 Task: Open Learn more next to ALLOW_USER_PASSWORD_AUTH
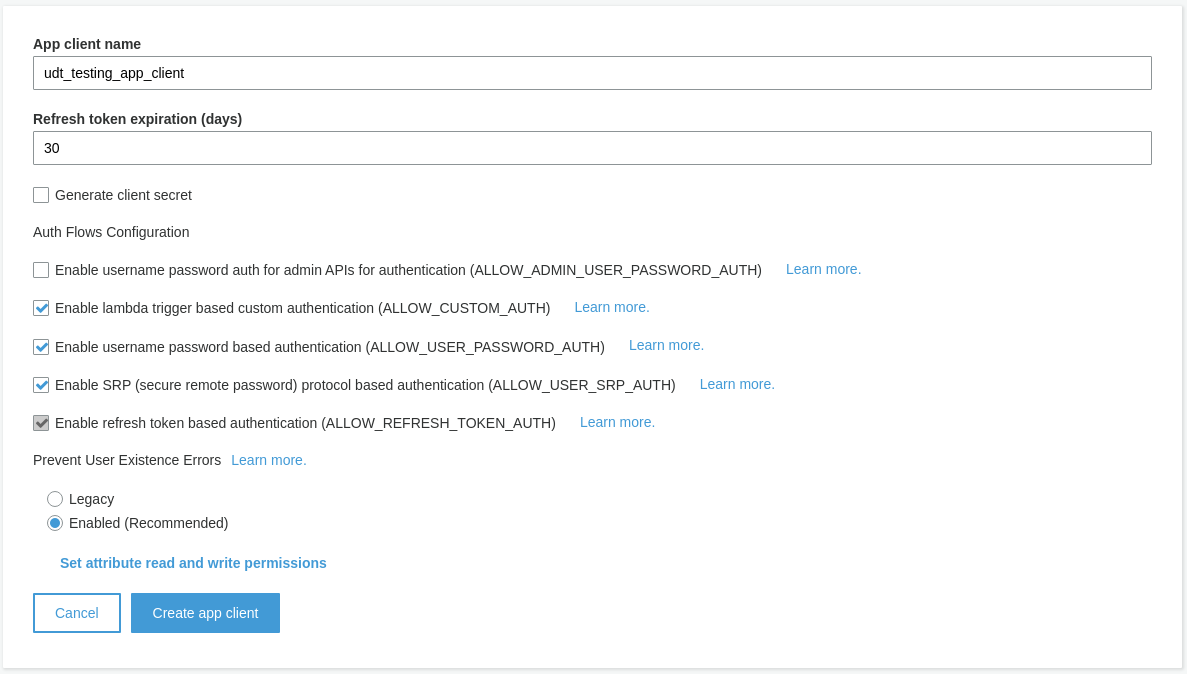coord(666,345)
